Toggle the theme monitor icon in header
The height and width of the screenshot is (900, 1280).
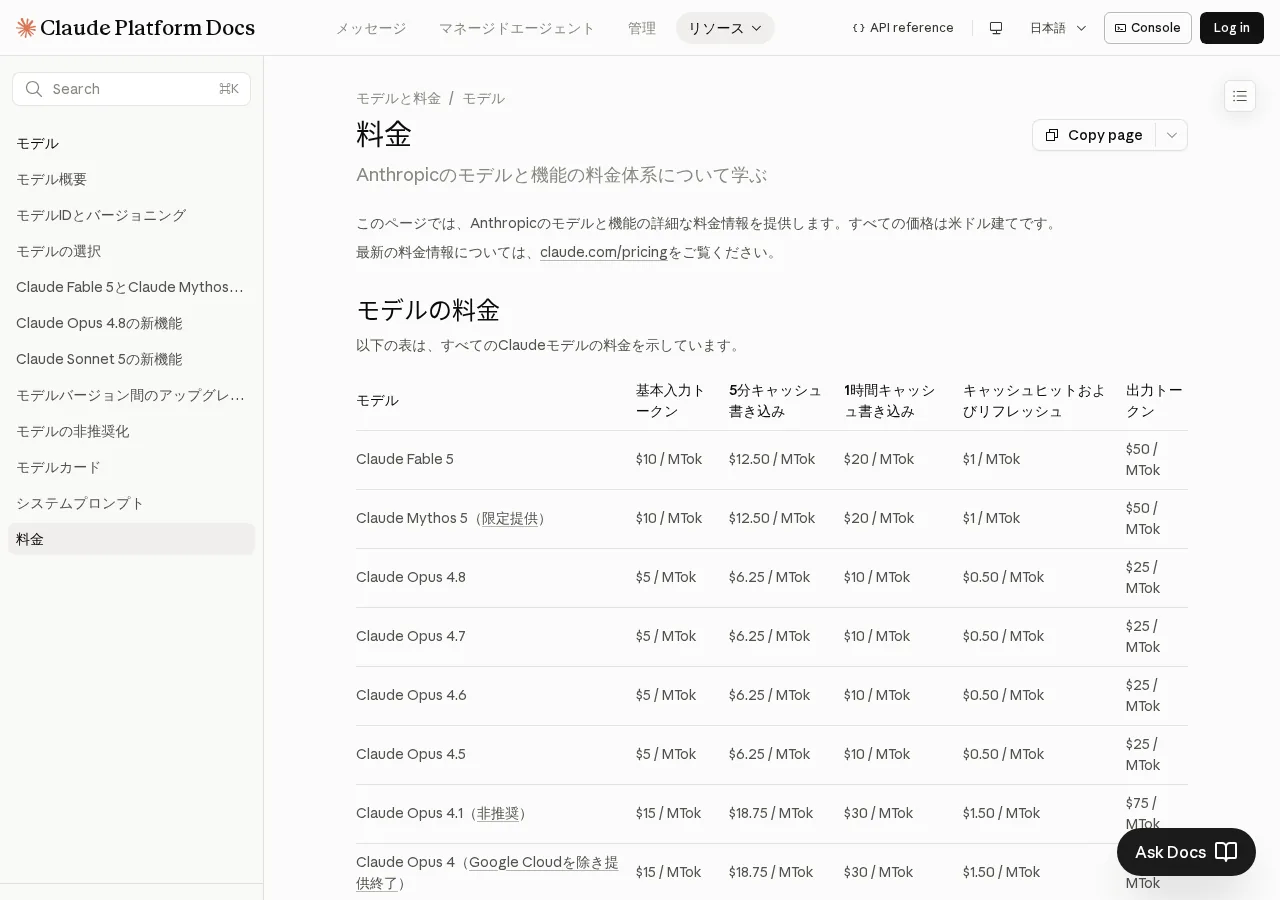[996, 28]
